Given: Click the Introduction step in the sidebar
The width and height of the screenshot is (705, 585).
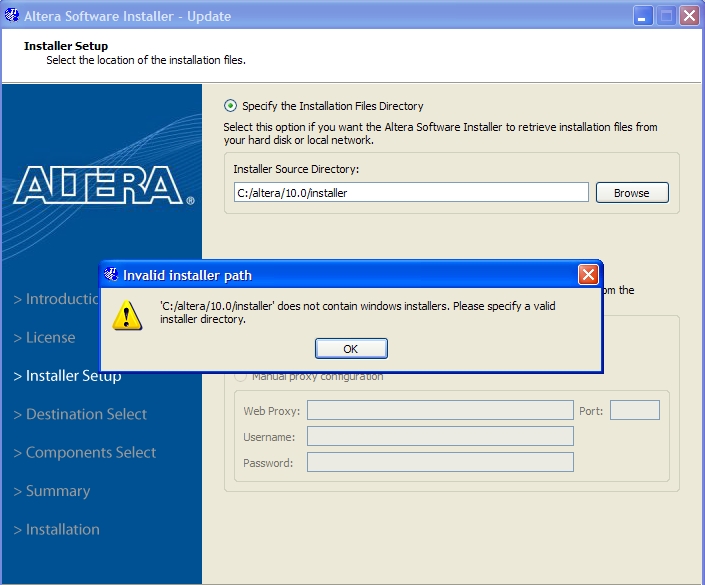Looking at the screenshot, I should coord(56,299).
